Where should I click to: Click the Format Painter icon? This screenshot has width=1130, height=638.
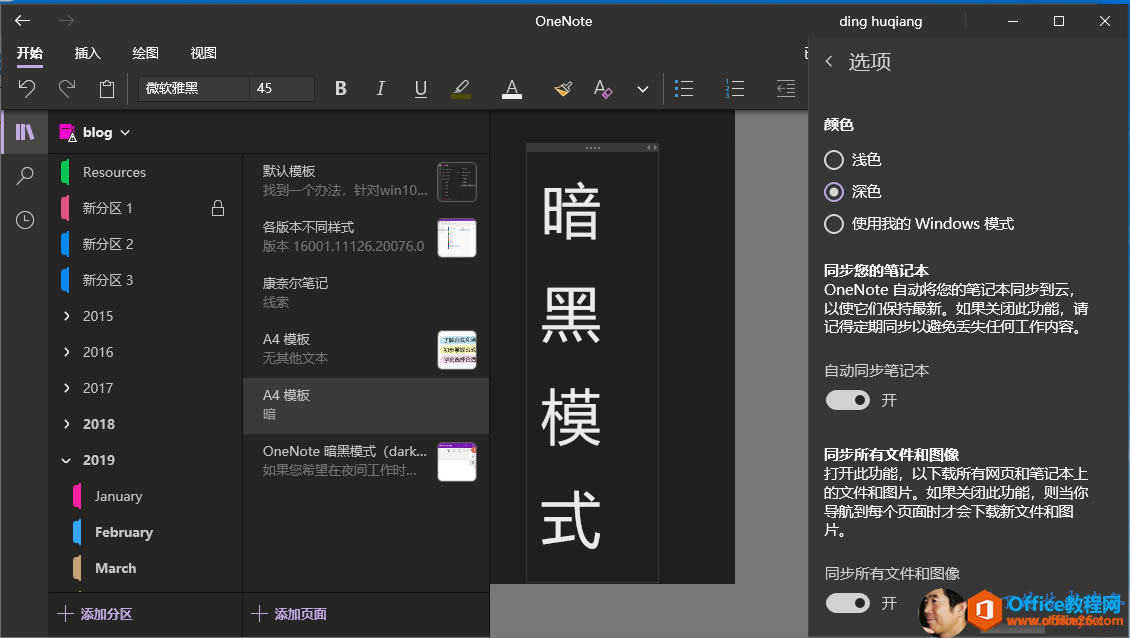(x=562, y=88)
